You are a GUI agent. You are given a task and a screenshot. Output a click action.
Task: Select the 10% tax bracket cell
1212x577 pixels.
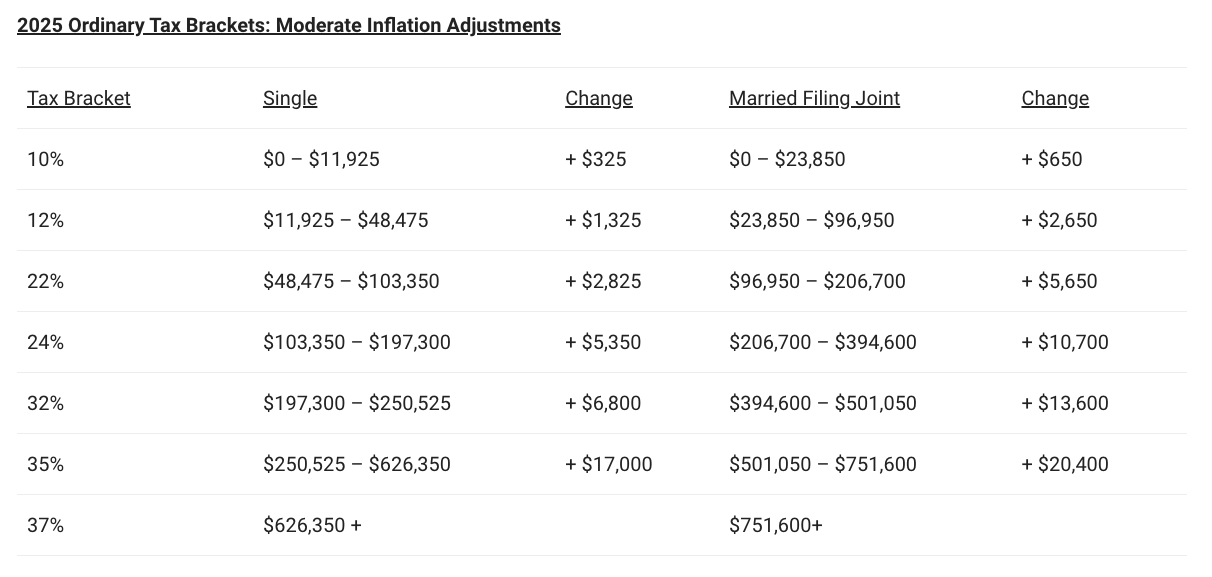[45, 159]
